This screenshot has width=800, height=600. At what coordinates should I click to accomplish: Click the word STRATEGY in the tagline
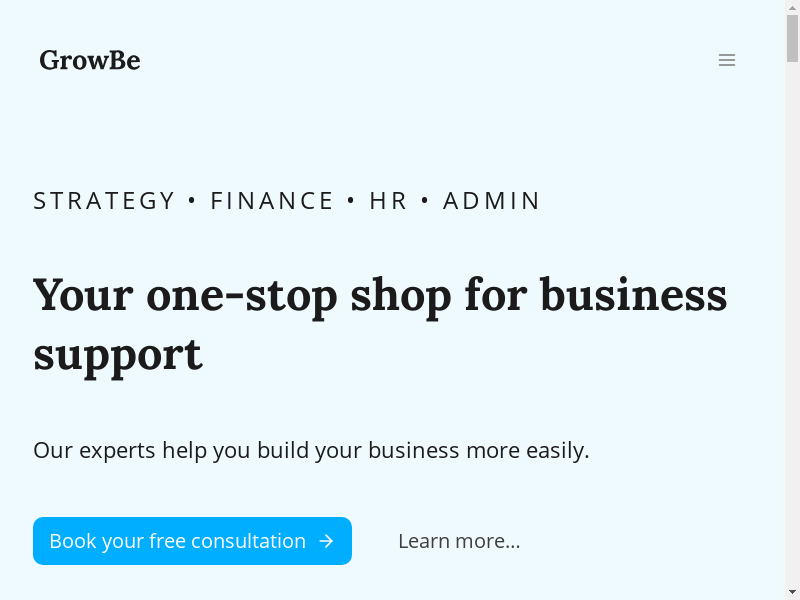click(x=104, y=201)
